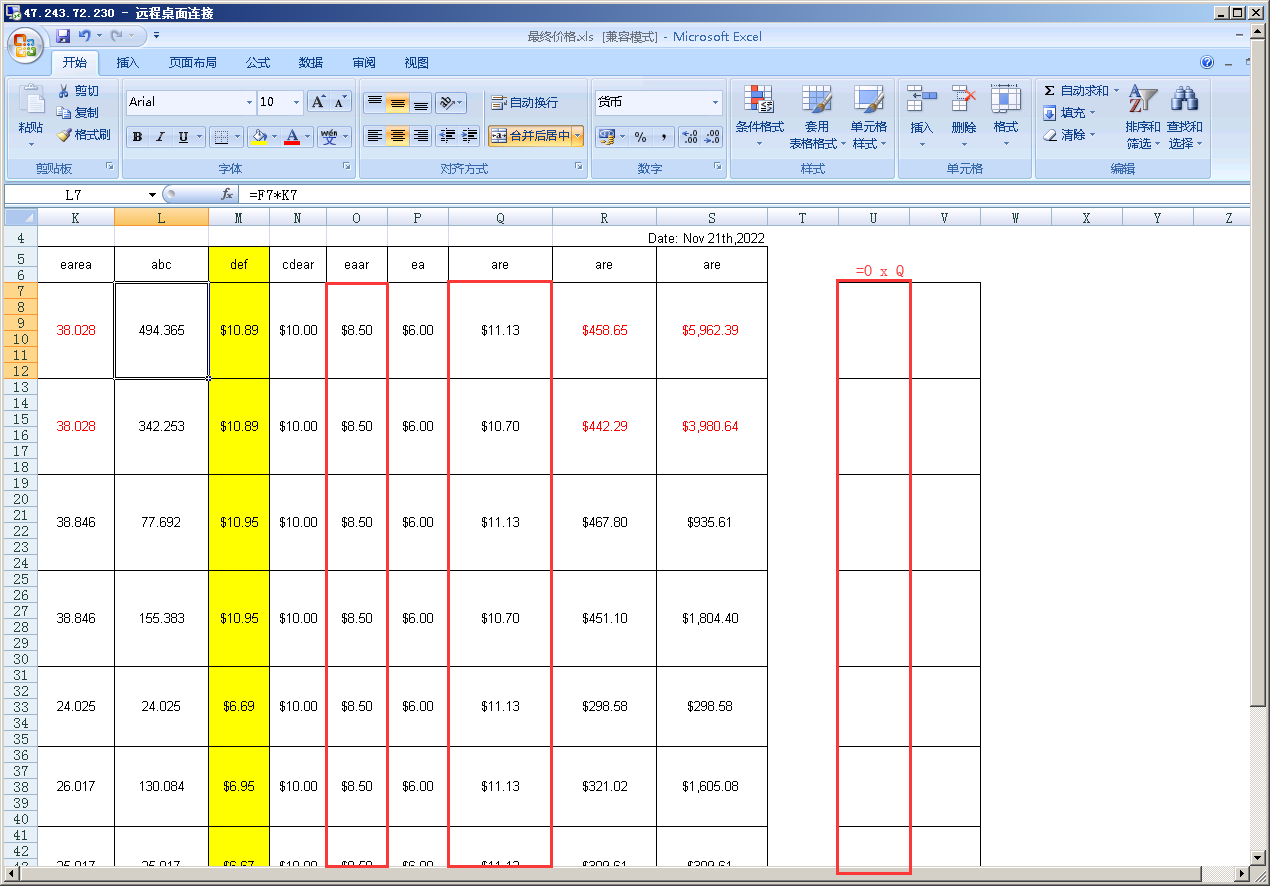Viewport: 1270px width, 886px height.
Task: Open Conditional Formatting (条件格式)
Action: click(x=759, y=115)
